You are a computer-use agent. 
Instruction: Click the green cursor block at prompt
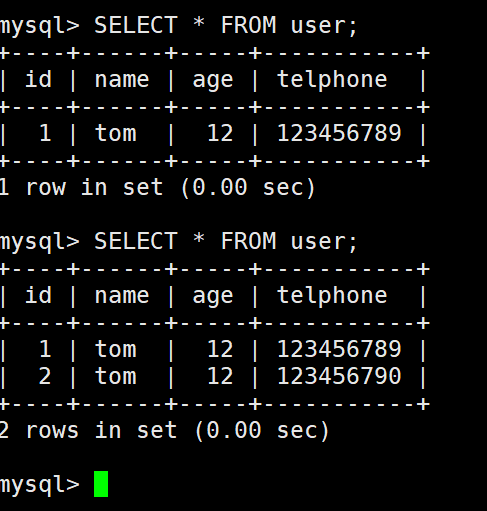pos(101,484)
